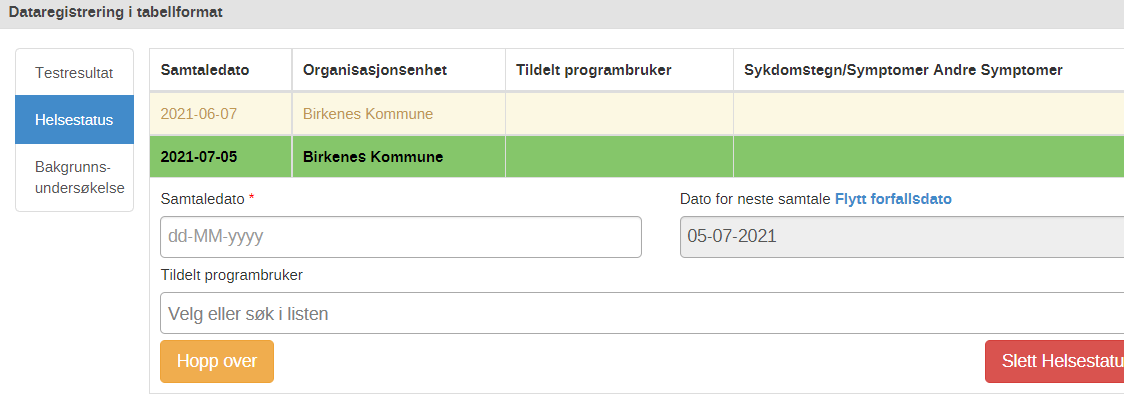1124x406 pixels.
Task: Click the Hopp over button
Action: click(x=216, y=362)
